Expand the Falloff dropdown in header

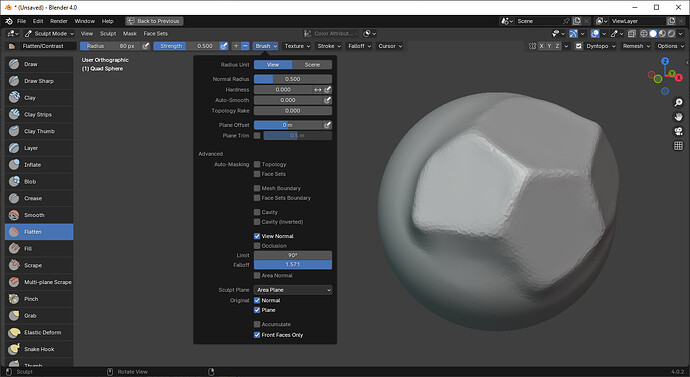pyautogui.click(x=359, y=46)
